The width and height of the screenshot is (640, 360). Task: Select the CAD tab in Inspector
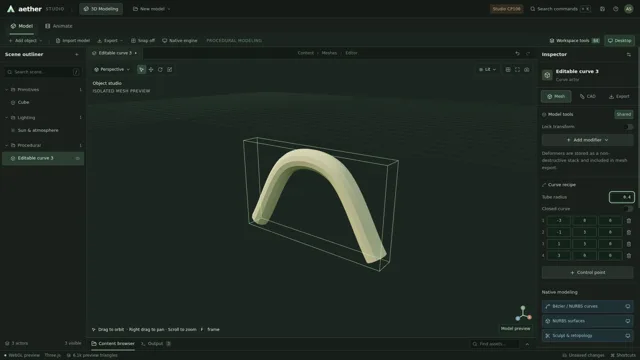(587, 96)
